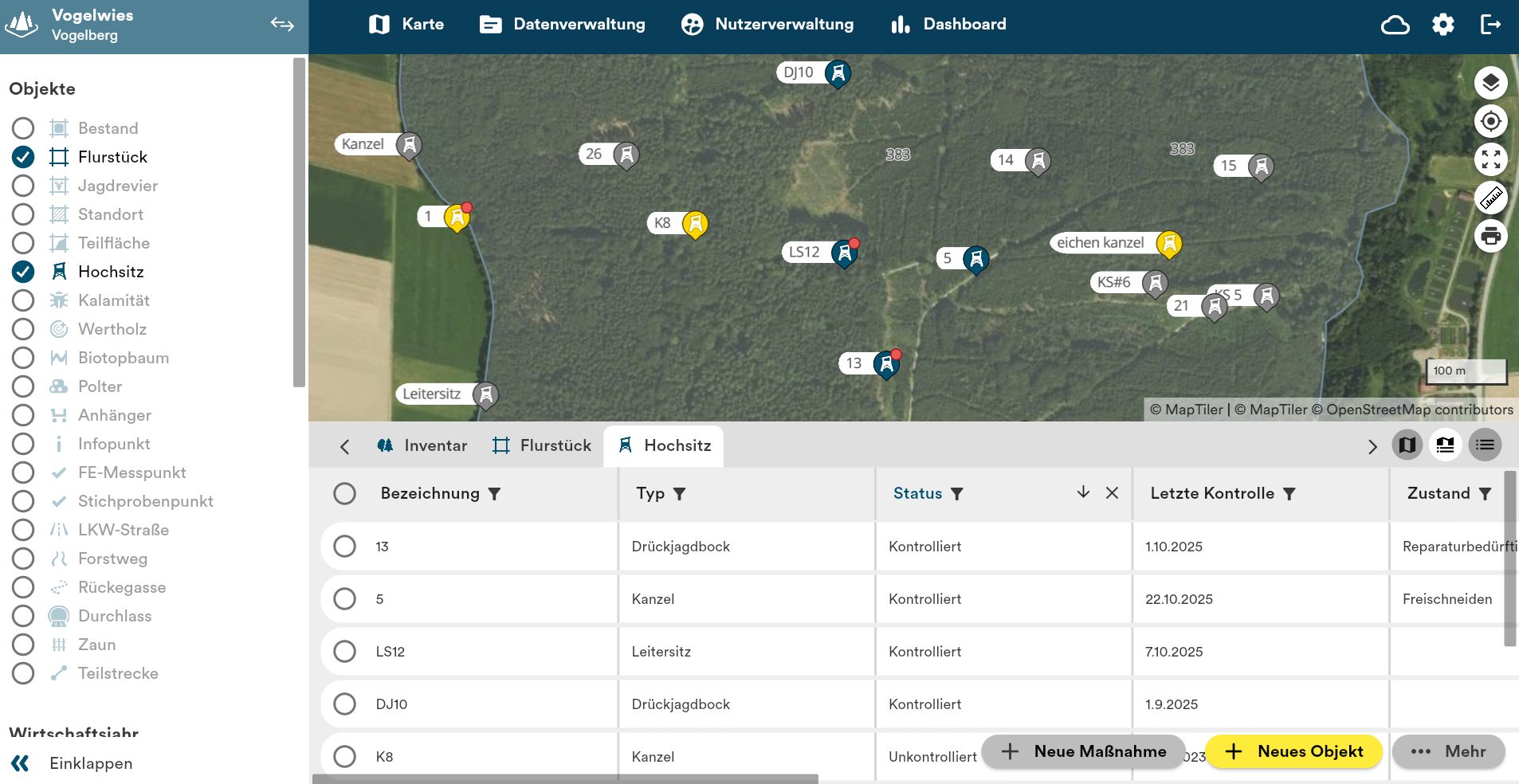Activate the ruler measurement tool
1519x784 pixels.
pos(1490,198)
